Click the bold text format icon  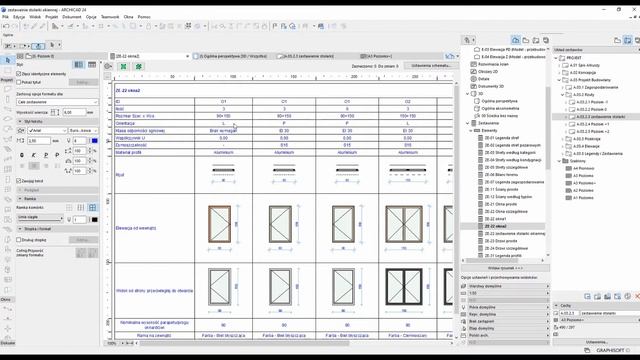click(22, 155)
